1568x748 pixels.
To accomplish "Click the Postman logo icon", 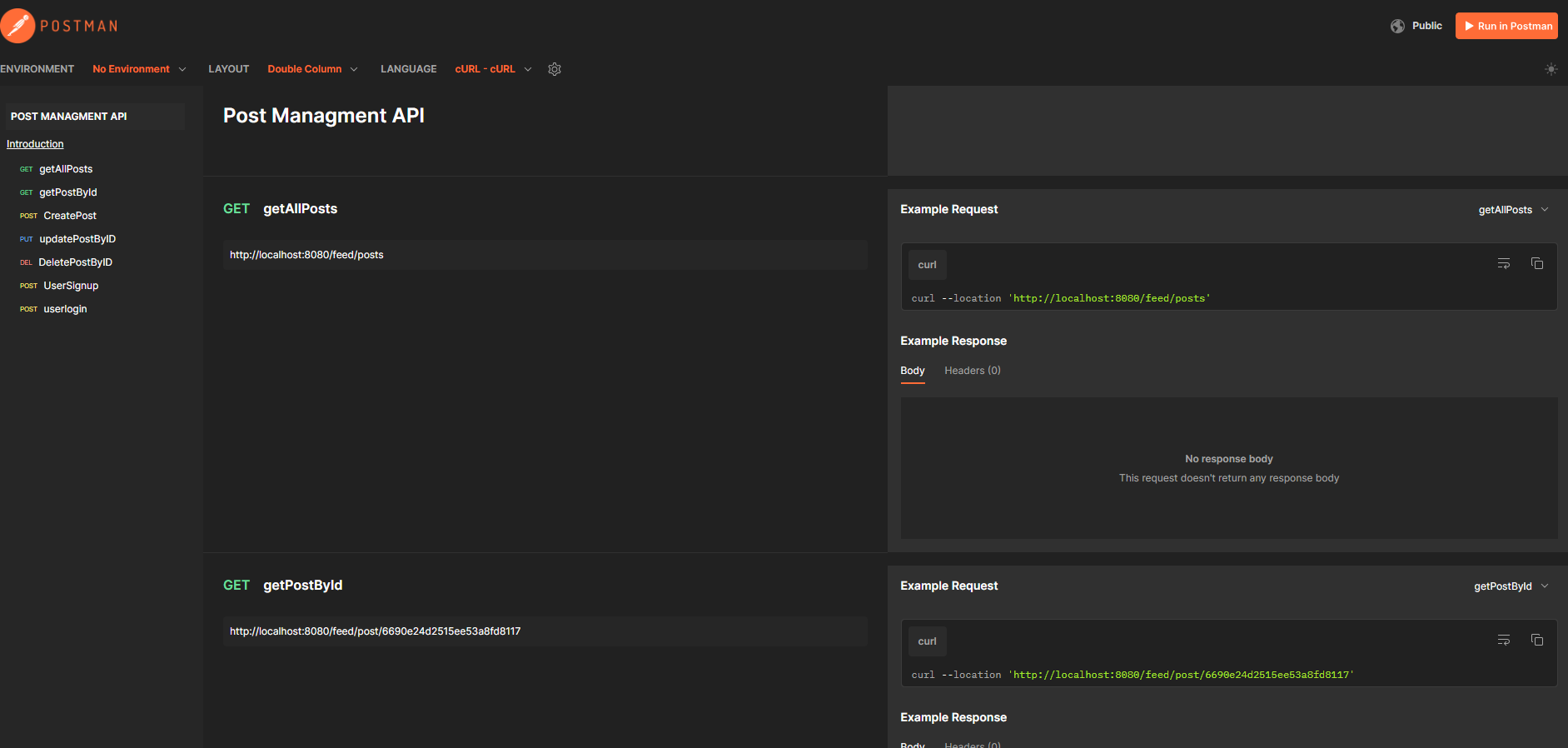I will pyautogui.click(x=18, y=26).
